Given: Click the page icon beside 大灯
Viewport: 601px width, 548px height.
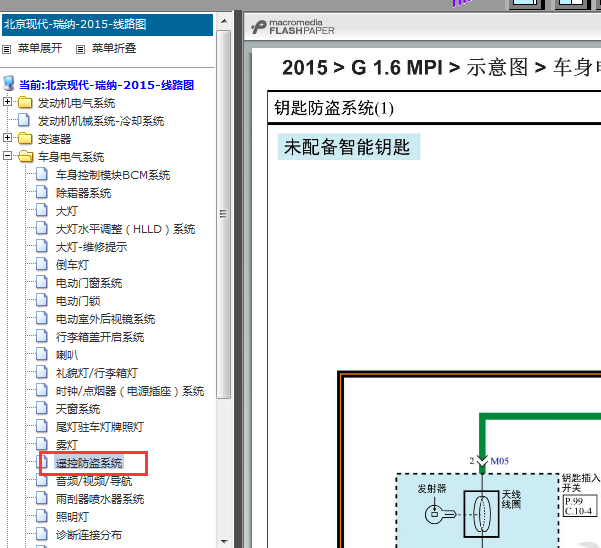Looking at the screenshot, I should (x=42, y=210).
